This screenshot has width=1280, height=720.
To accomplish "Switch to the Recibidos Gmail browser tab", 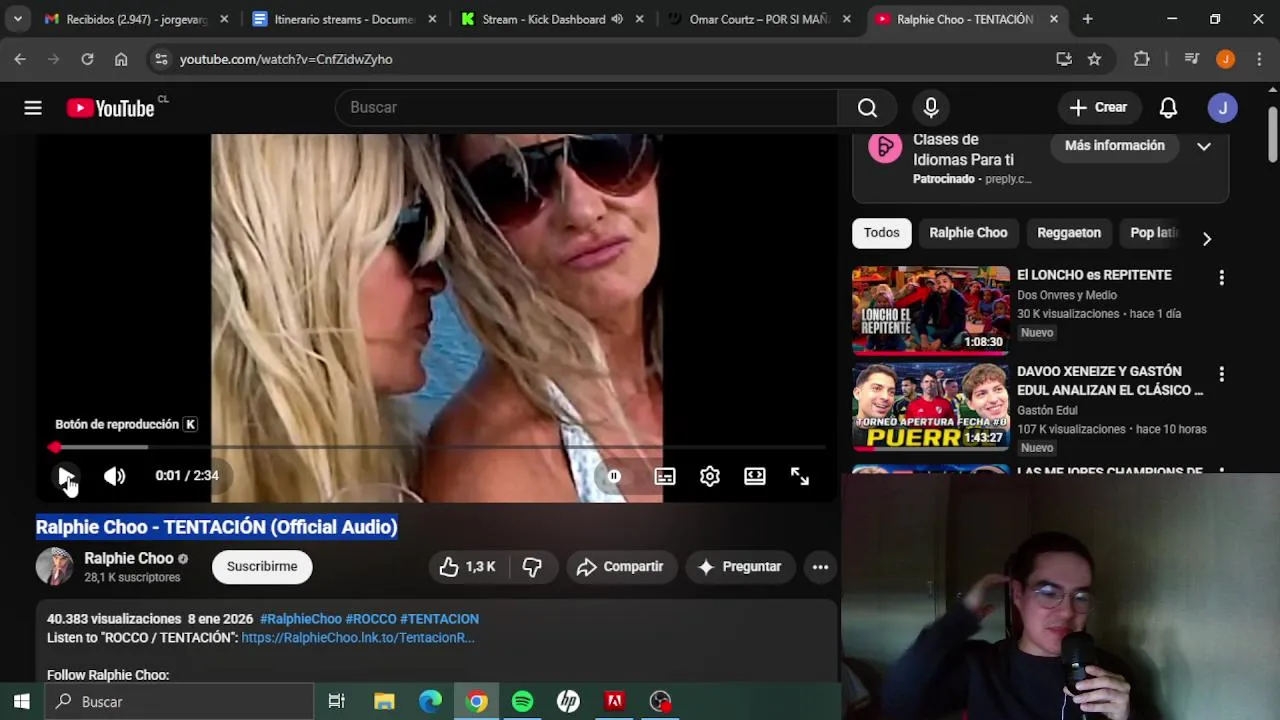I will (x=137, y=19).
